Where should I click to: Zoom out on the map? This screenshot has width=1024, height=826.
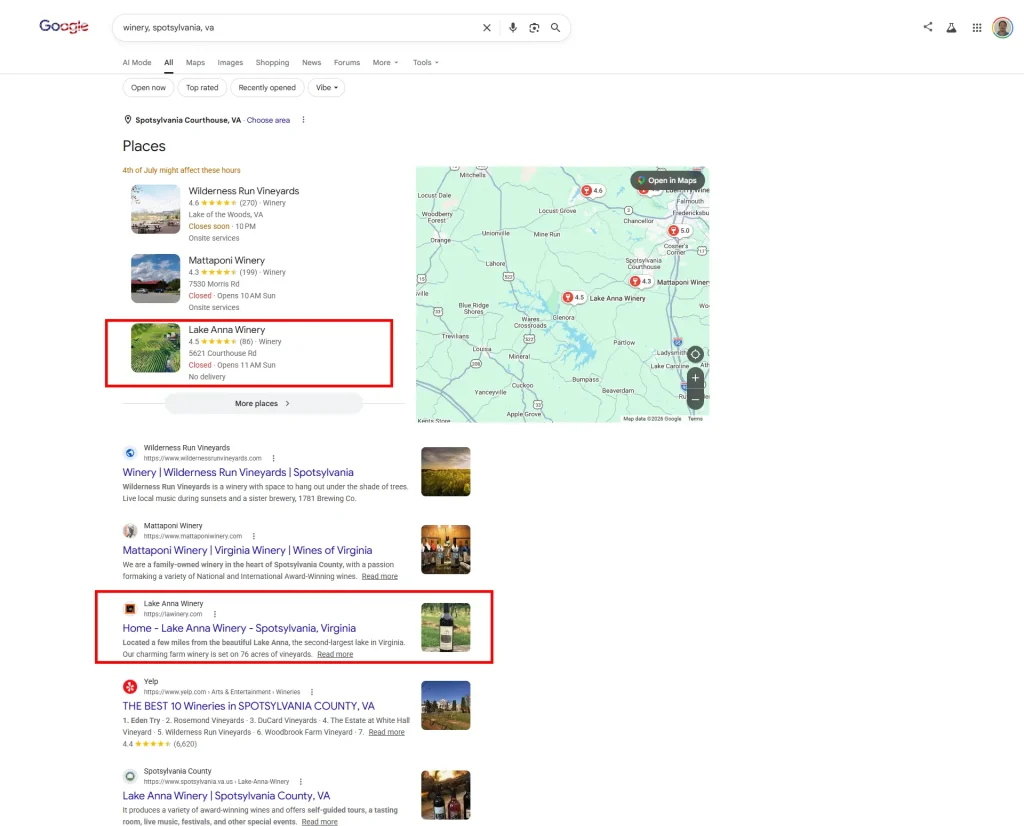point(696,399)
